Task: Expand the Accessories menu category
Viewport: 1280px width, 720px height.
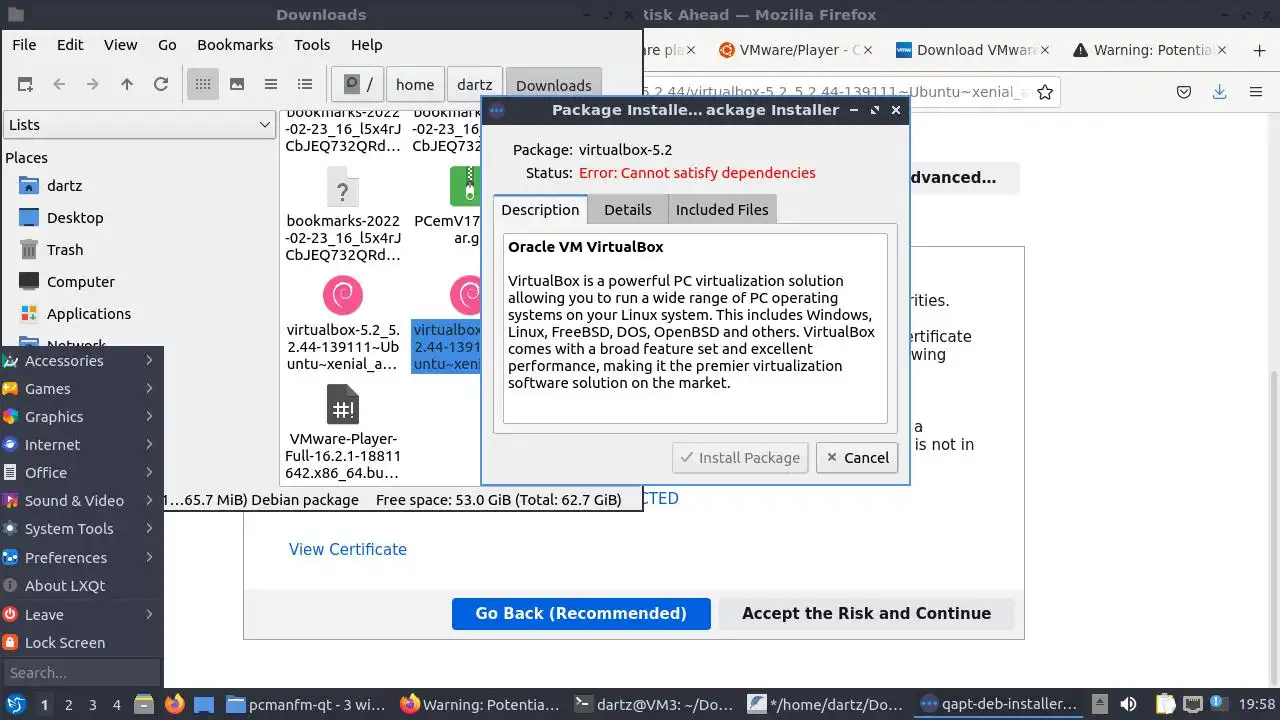Action: pyautogui.click(x=81, y=361)
